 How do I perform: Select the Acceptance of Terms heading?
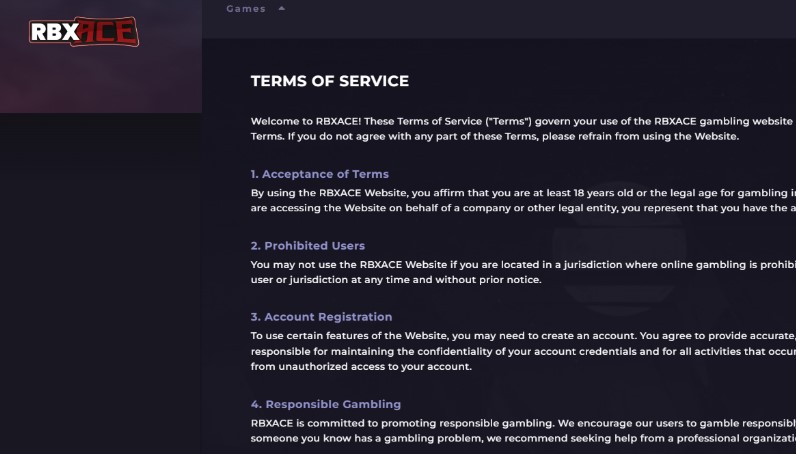(x=320, y=174)
